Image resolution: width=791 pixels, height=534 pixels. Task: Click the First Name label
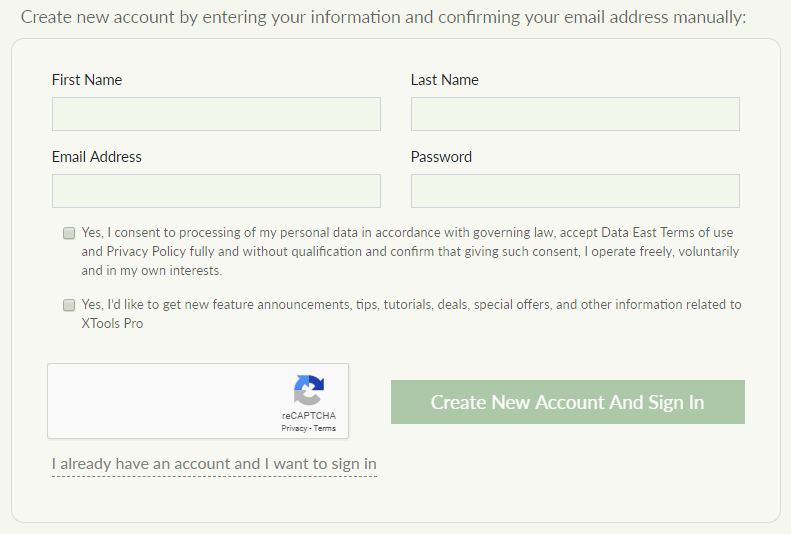point(87,80)
